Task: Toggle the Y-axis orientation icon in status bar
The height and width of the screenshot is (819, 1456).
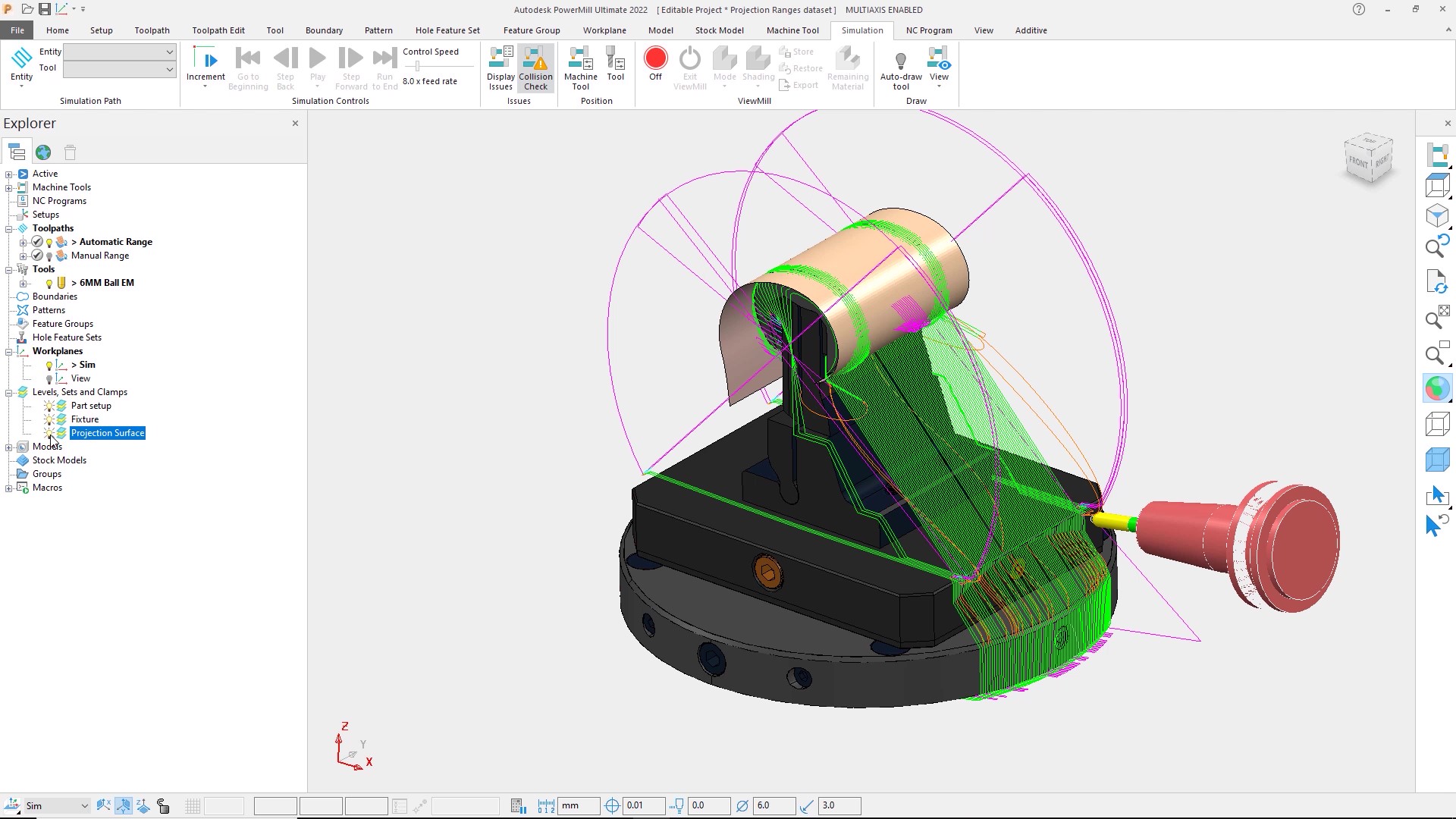Action: click(123, 805)
